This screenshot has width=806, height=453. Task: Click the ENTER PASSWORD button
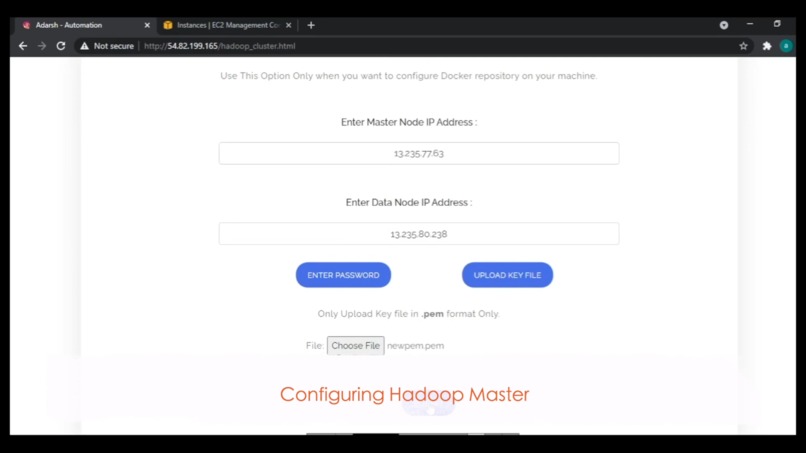click(343, 275)
